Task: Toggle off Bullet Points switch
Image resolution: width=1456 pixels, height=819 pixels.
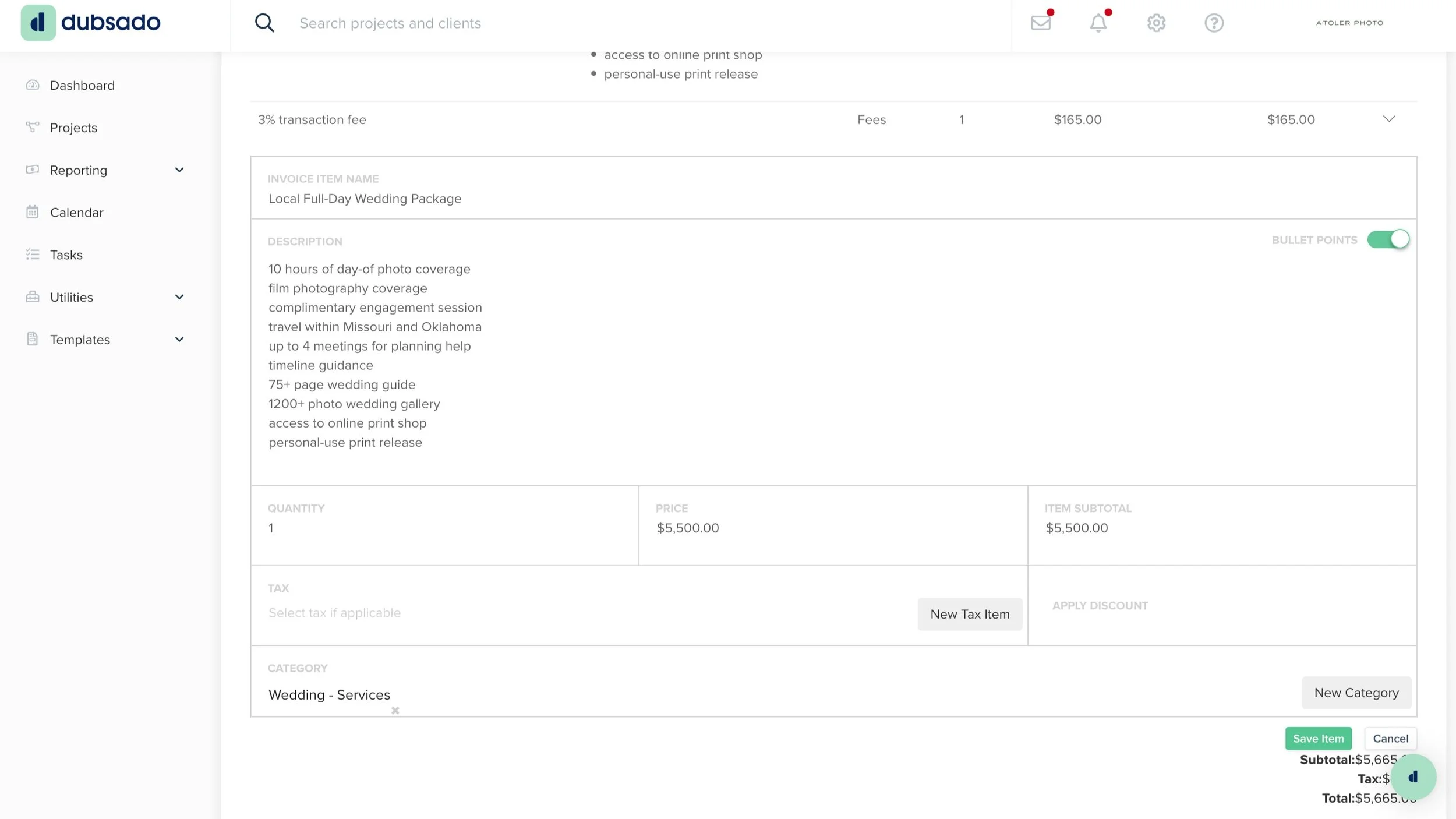Action: 1388,239
